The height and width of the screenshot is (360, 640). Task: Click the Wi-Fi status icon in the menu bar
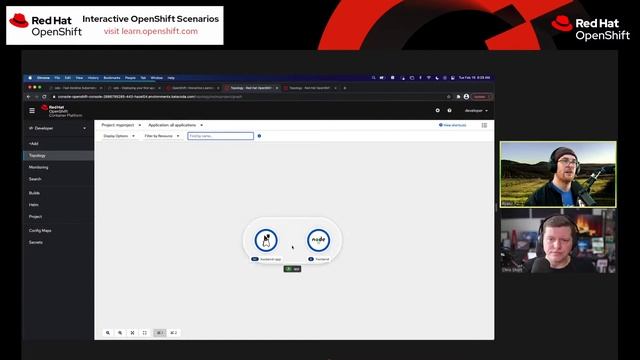pyautogui.click(x=429, y=78)
